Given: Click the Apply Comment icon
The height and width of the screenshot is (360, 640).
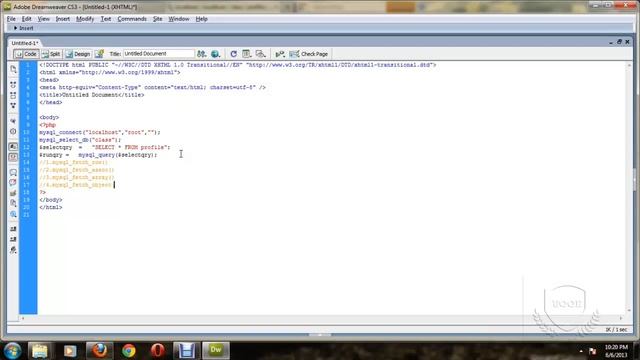Looking at the screenshot, I should tap(13, 172).
